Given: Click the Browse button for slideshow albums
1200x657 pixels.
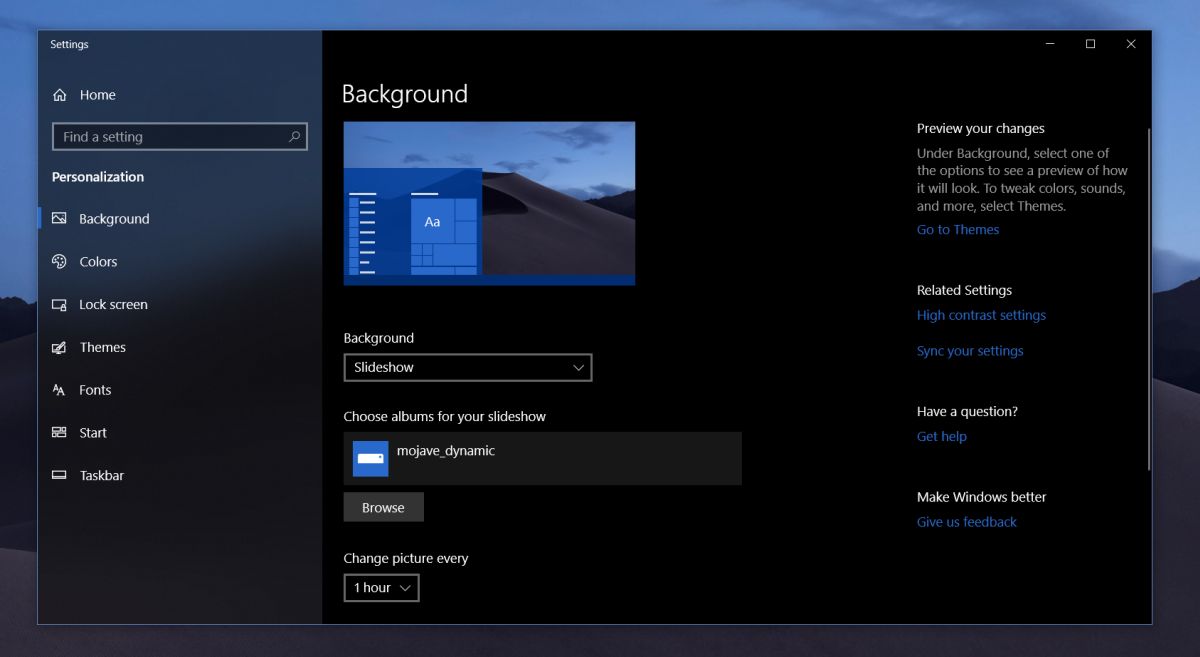Looking at the screenshot, I should (383, 507).
